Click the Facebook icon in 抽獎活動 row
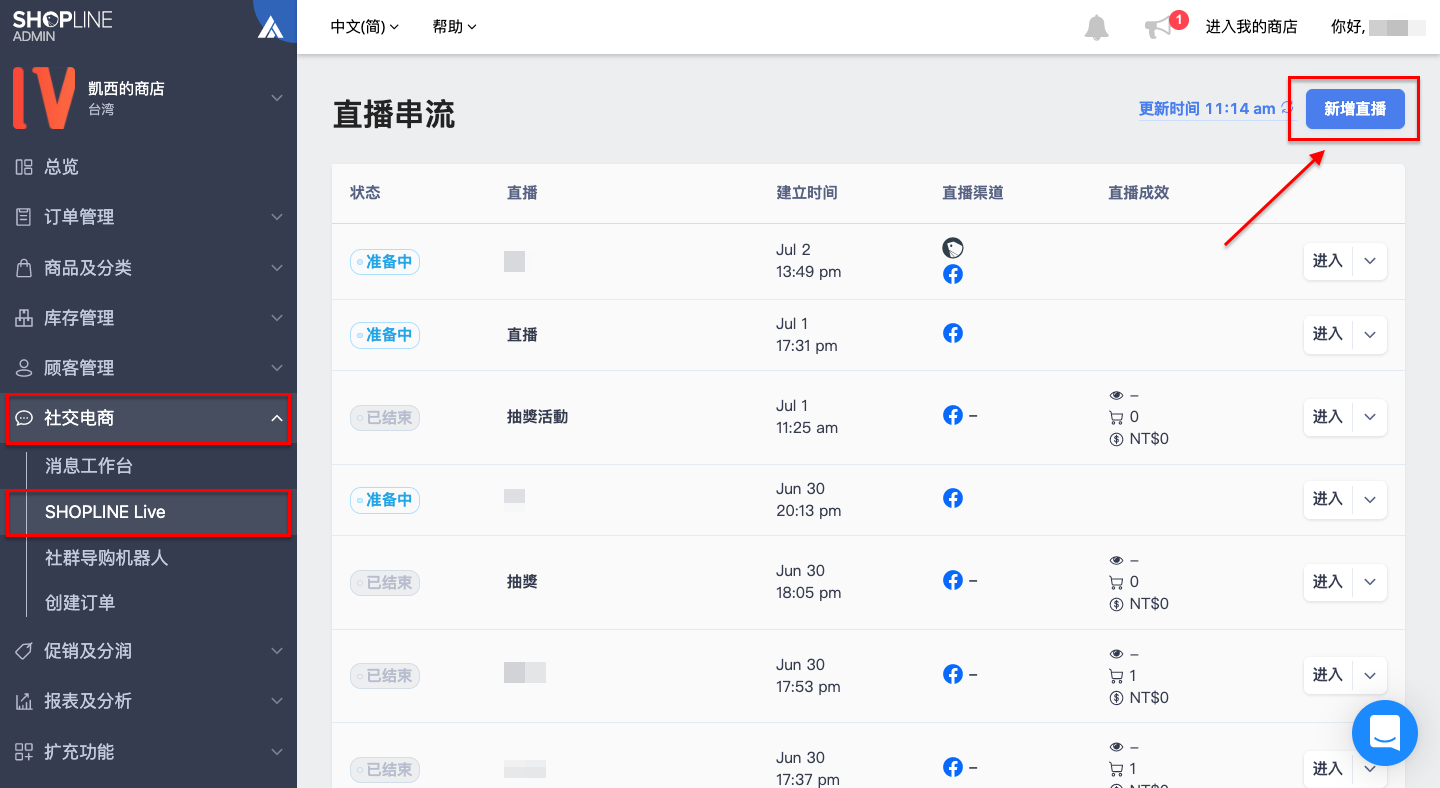This screenshot has width=1440, height=788. [x=953, y=415]
